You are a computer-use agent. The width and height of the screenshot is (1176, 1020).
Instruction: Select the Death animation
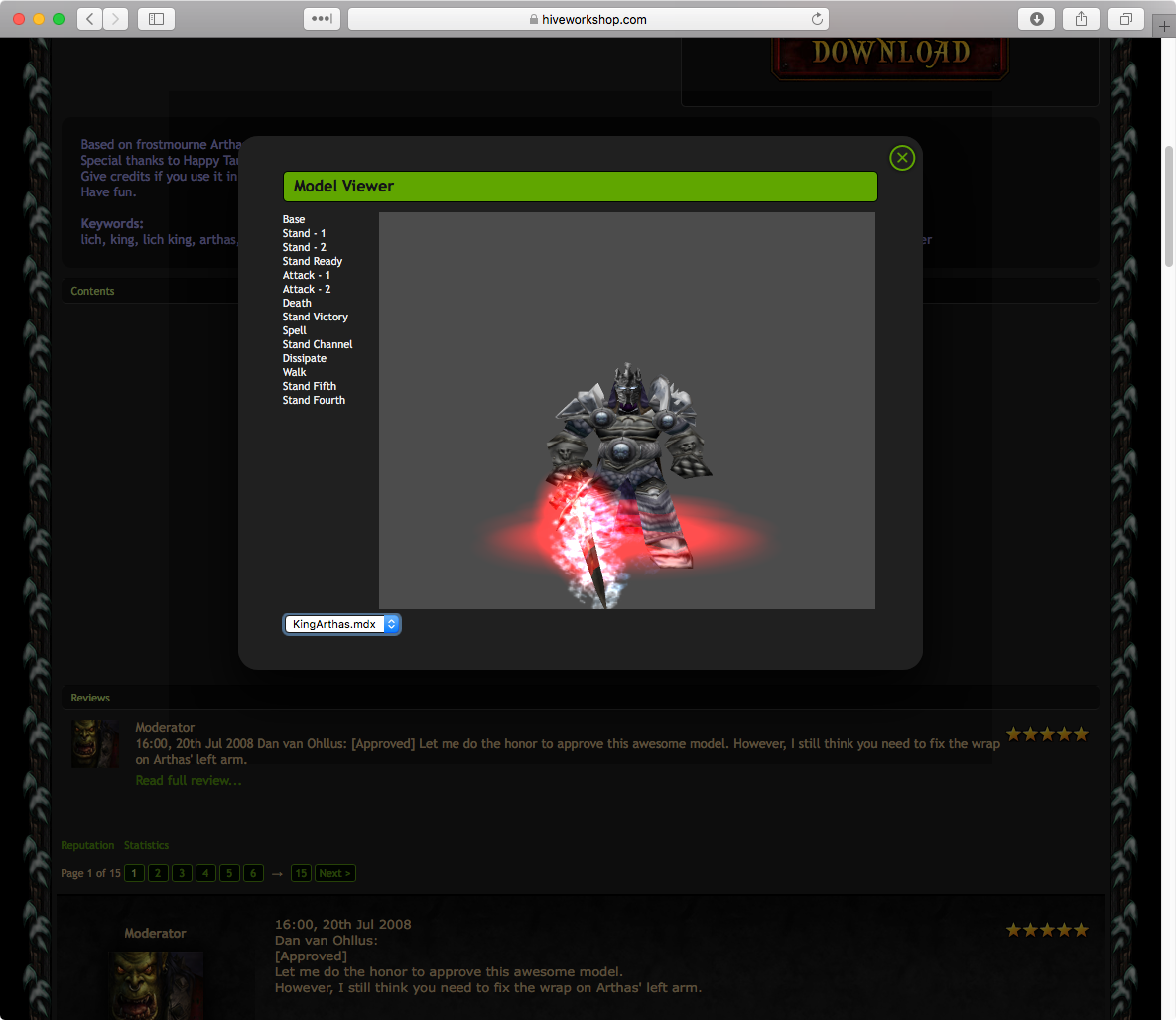(297, 303)
